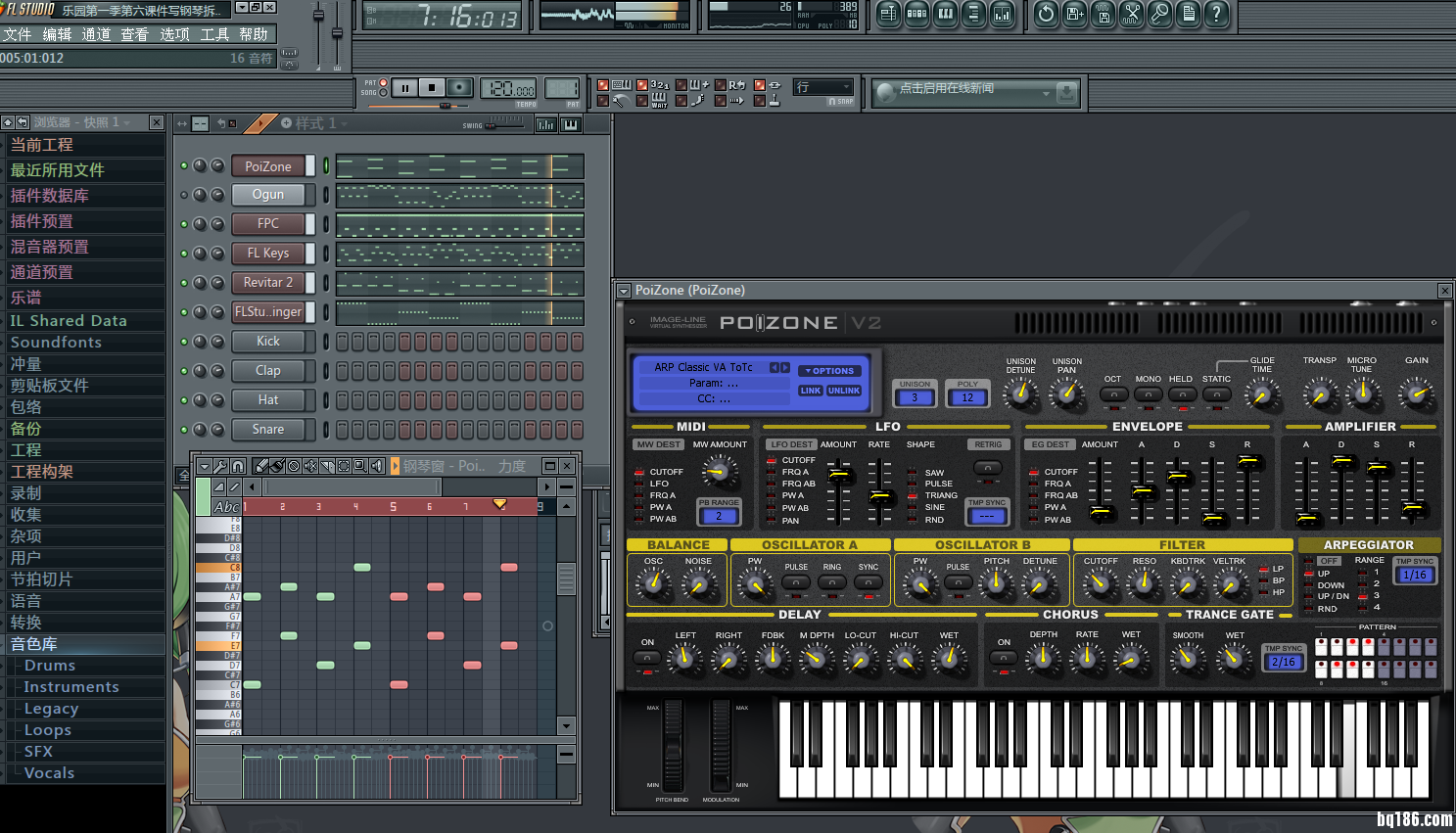Open the PoiZone window menu arrow
Screen dimensions: 1456x833
click(624, 291)
